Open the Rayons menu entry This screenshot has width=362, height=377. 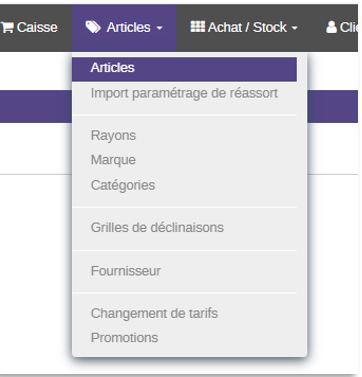pyautogui.click(x=184, y=136)
